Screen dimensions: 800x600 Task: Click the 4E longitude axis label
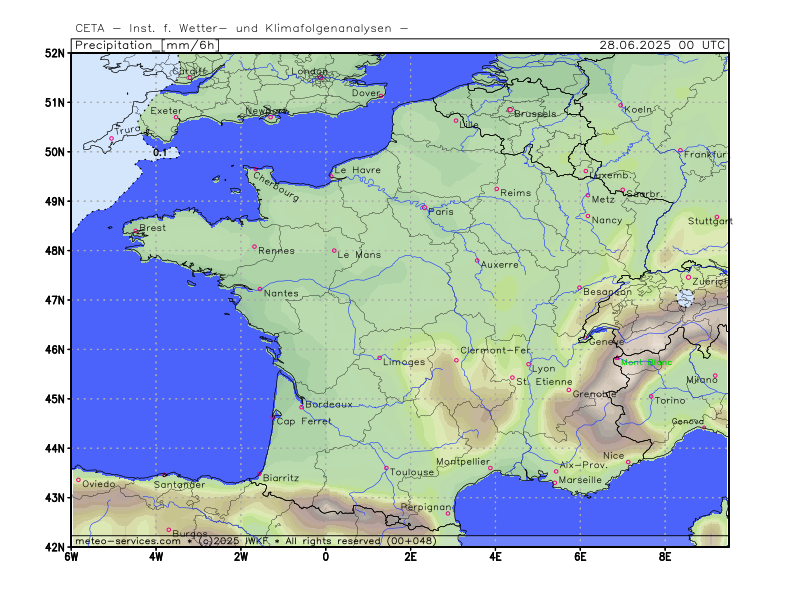tap(495, 557)
